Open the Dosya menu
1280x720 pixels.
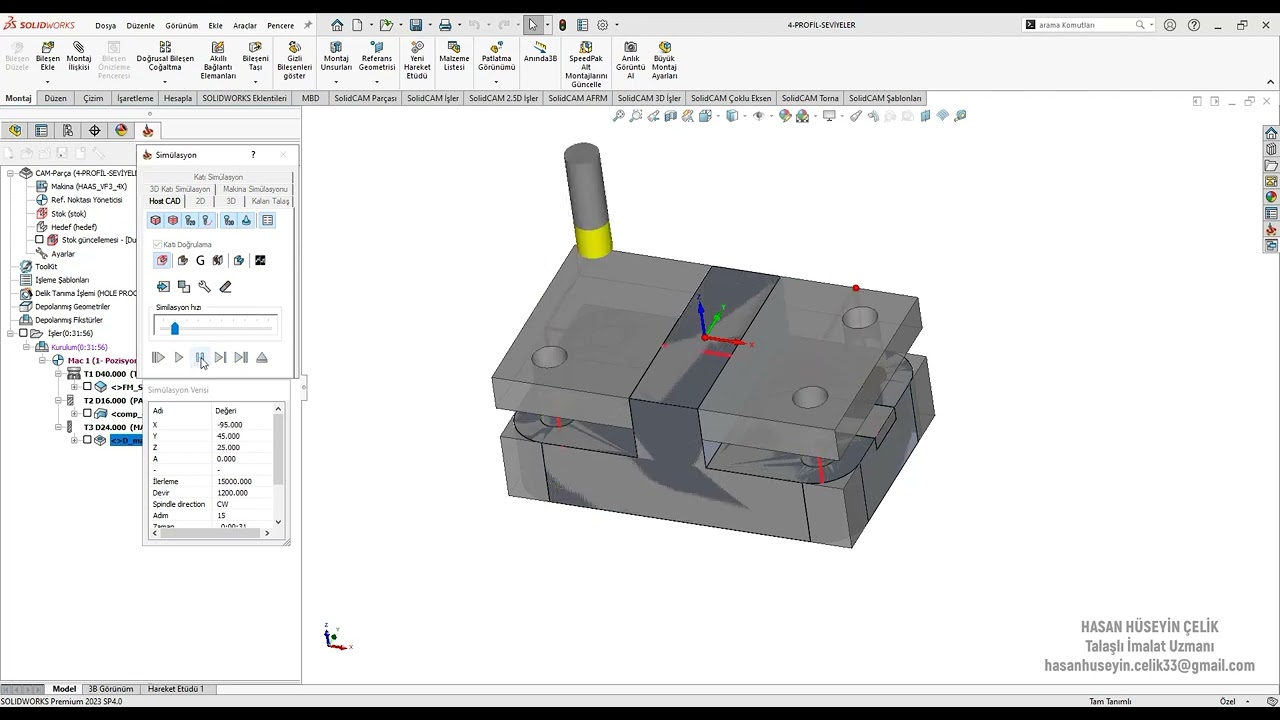click(105, 26)
